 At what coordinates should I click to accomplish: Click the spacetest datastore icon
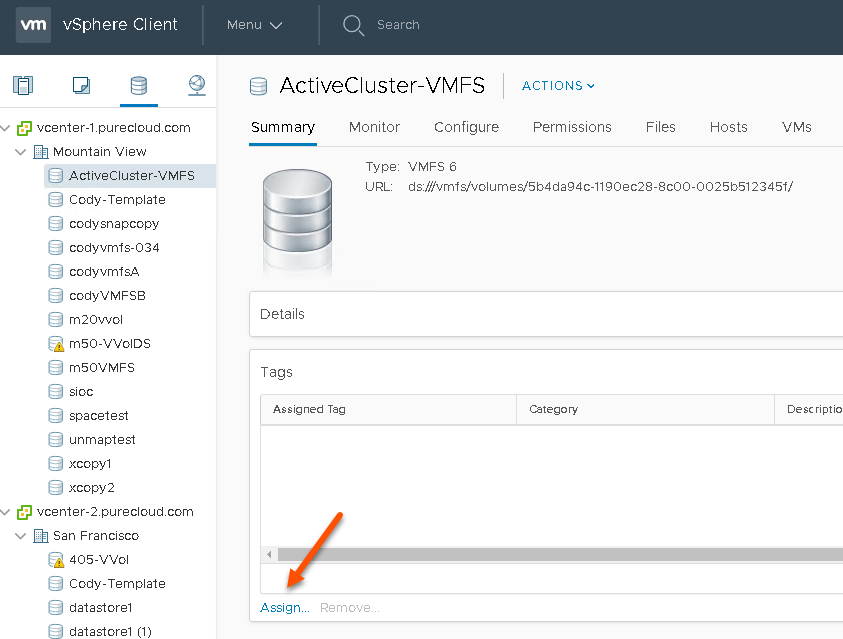(56, 416)
